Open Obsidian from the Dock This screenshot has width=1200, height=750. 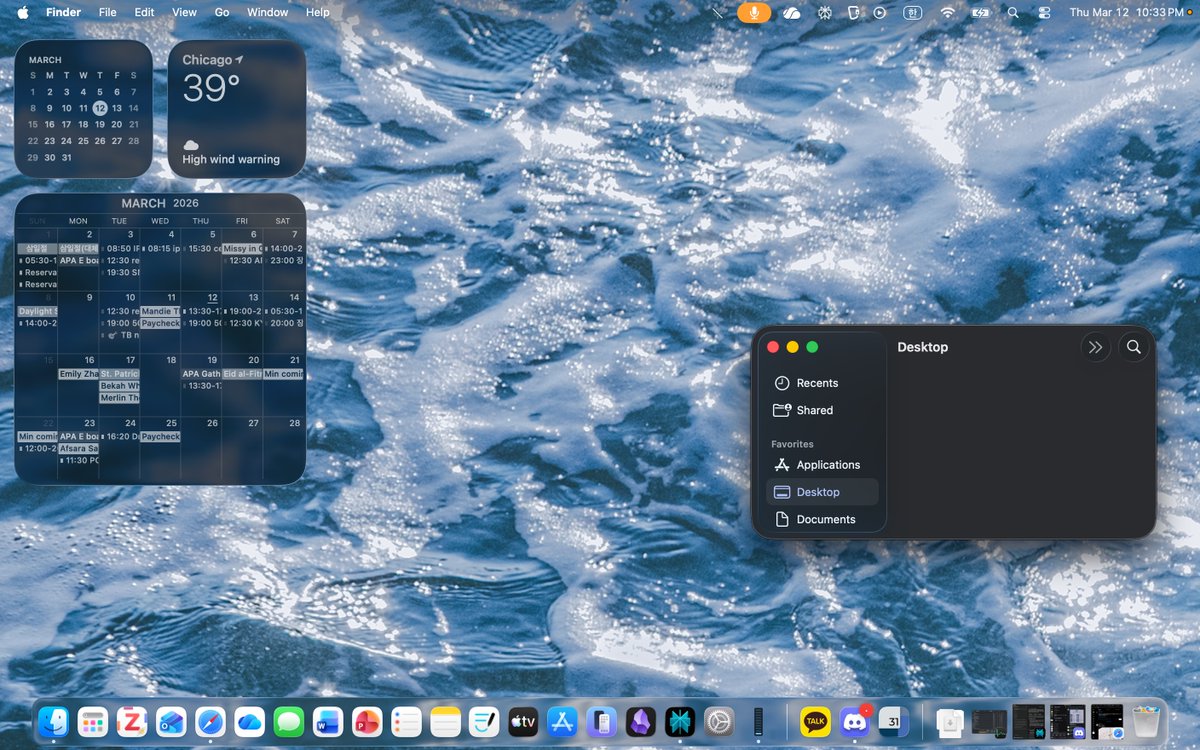(x=641, y=720)
